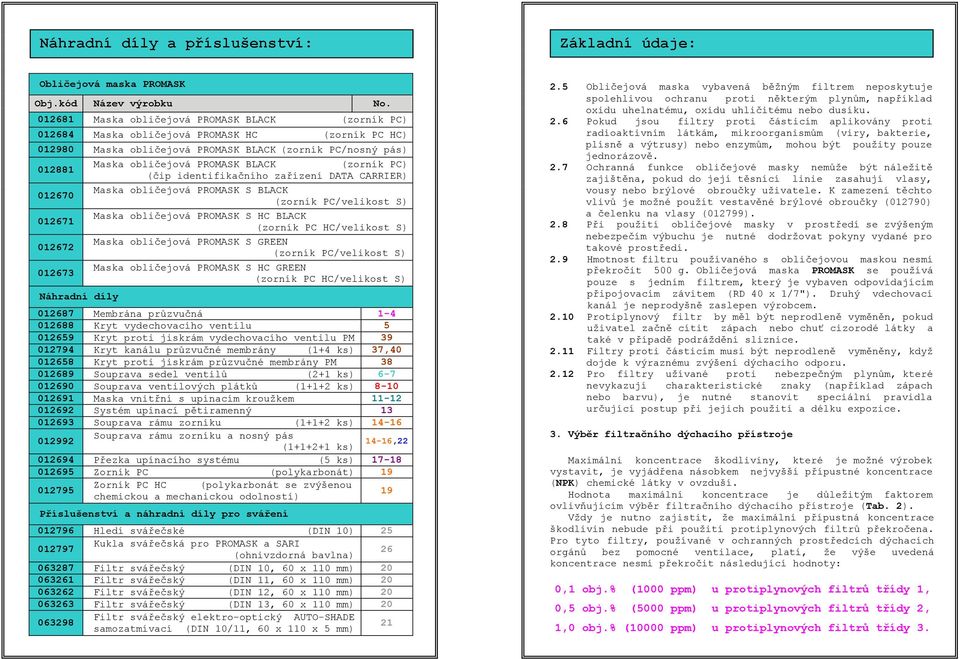Click the line "0,1 obj.% (1000 ppm)"
The image size is (960, 659).
[625, 590]
